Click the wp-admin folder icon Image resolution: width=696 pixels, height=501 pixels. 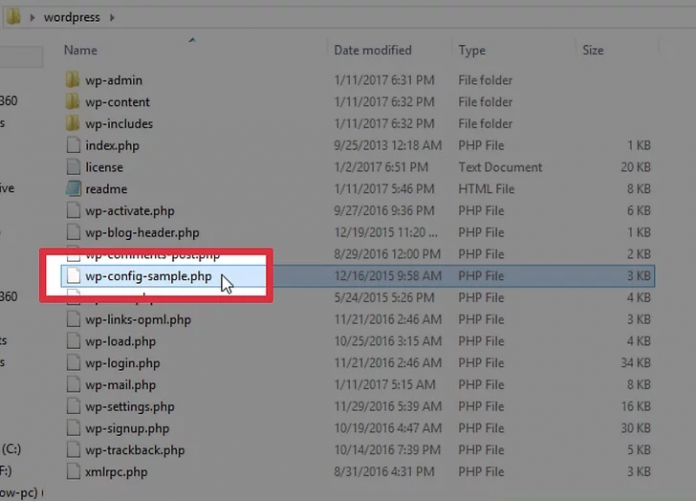(72, 80)
